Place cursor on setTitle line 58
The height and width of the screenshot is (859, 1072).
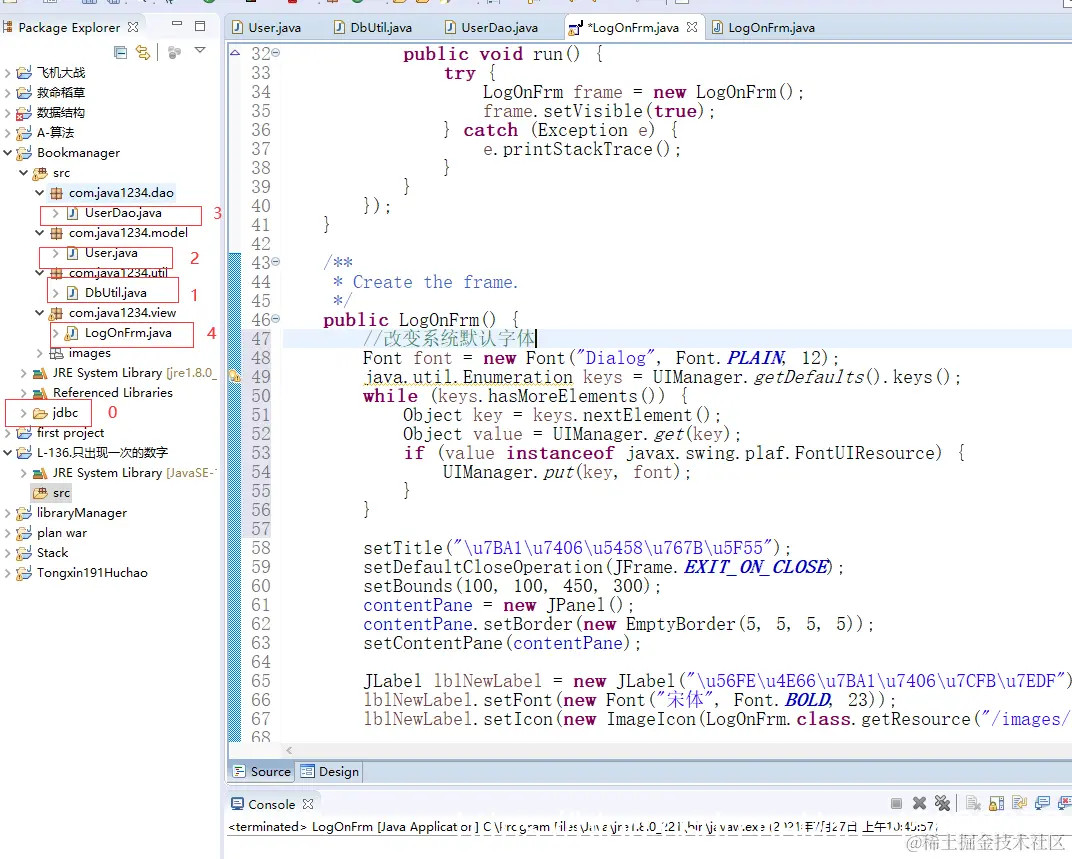pos(577,548)
